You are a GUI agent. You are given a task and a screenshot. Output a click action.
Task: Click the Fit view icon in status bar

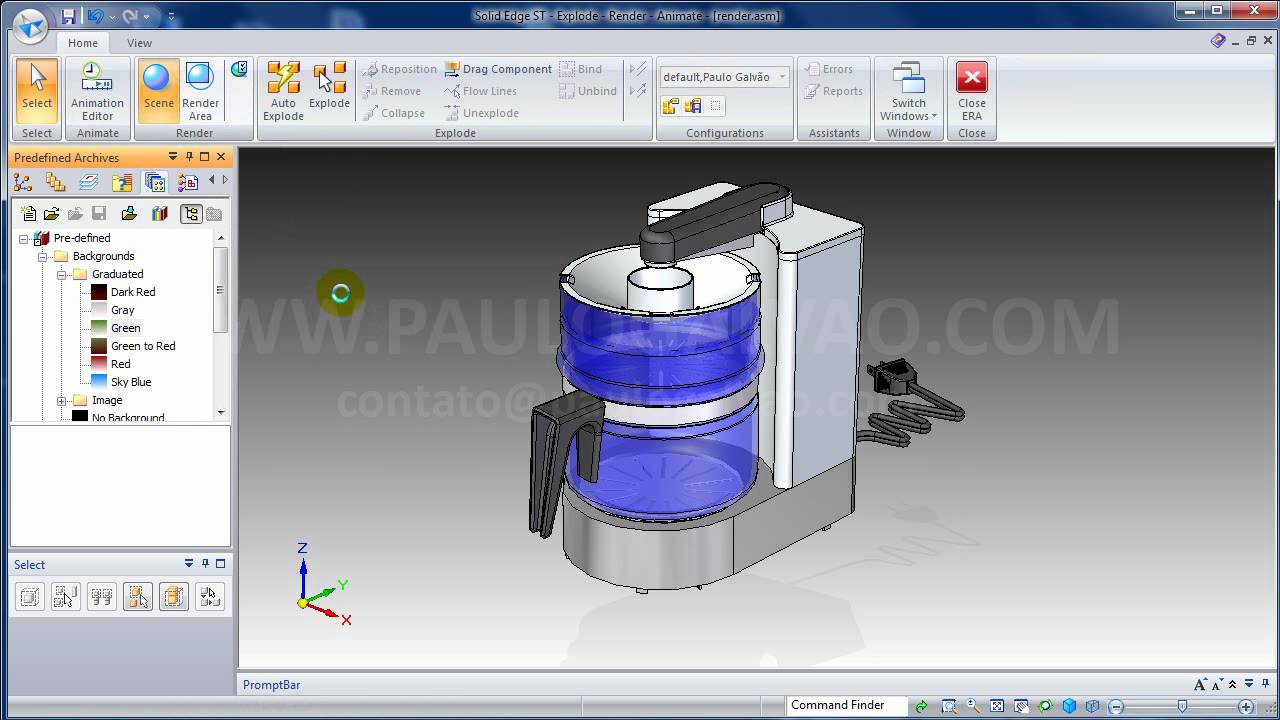click(997, 706)
